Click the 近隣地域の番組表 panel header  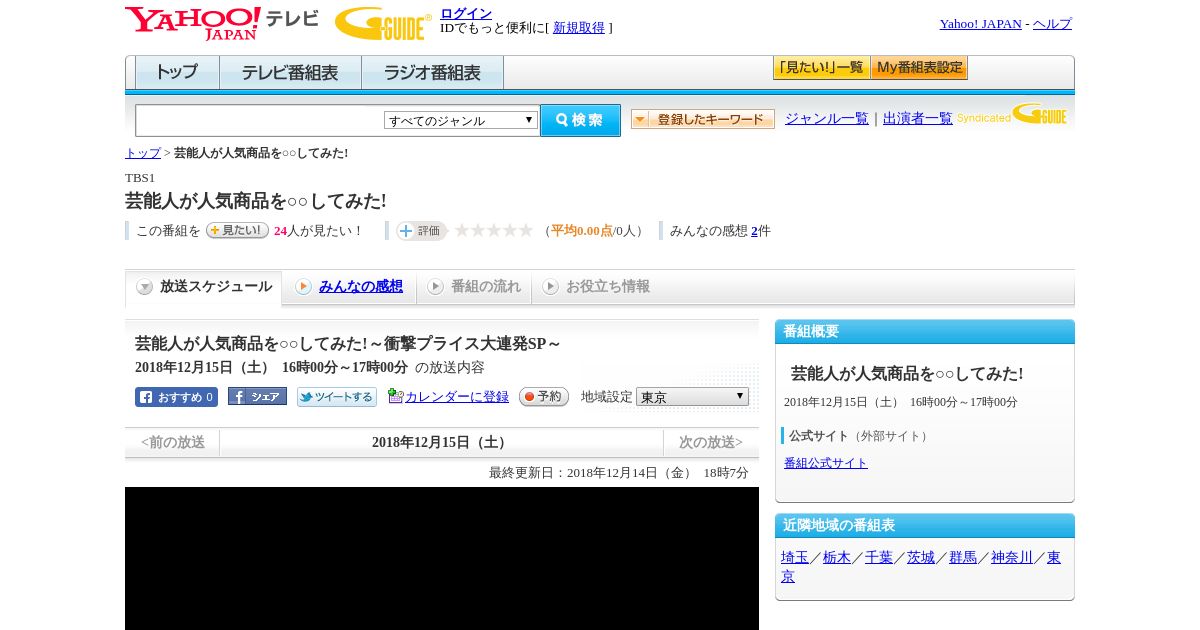925,525
